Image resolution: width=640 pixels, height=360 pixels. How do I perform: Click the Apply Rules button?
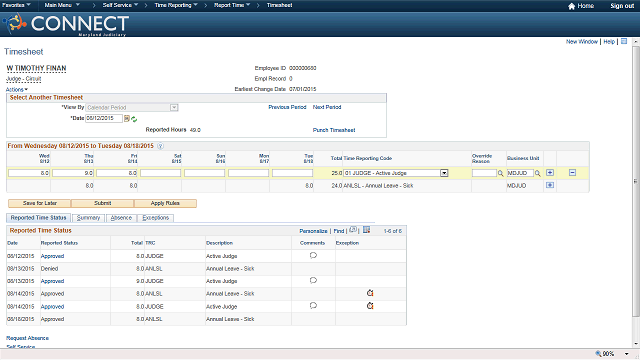click(x=165, y=203)
